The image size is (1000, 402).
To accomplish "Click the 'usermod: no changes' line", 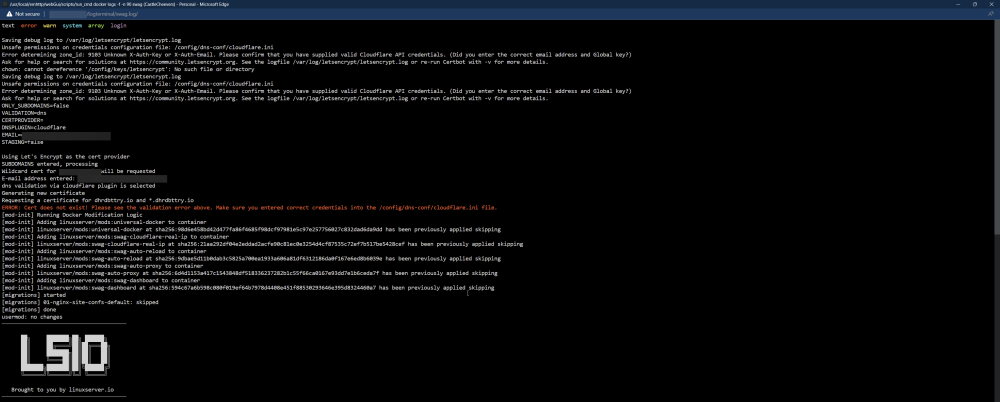I will click(32, 317).
